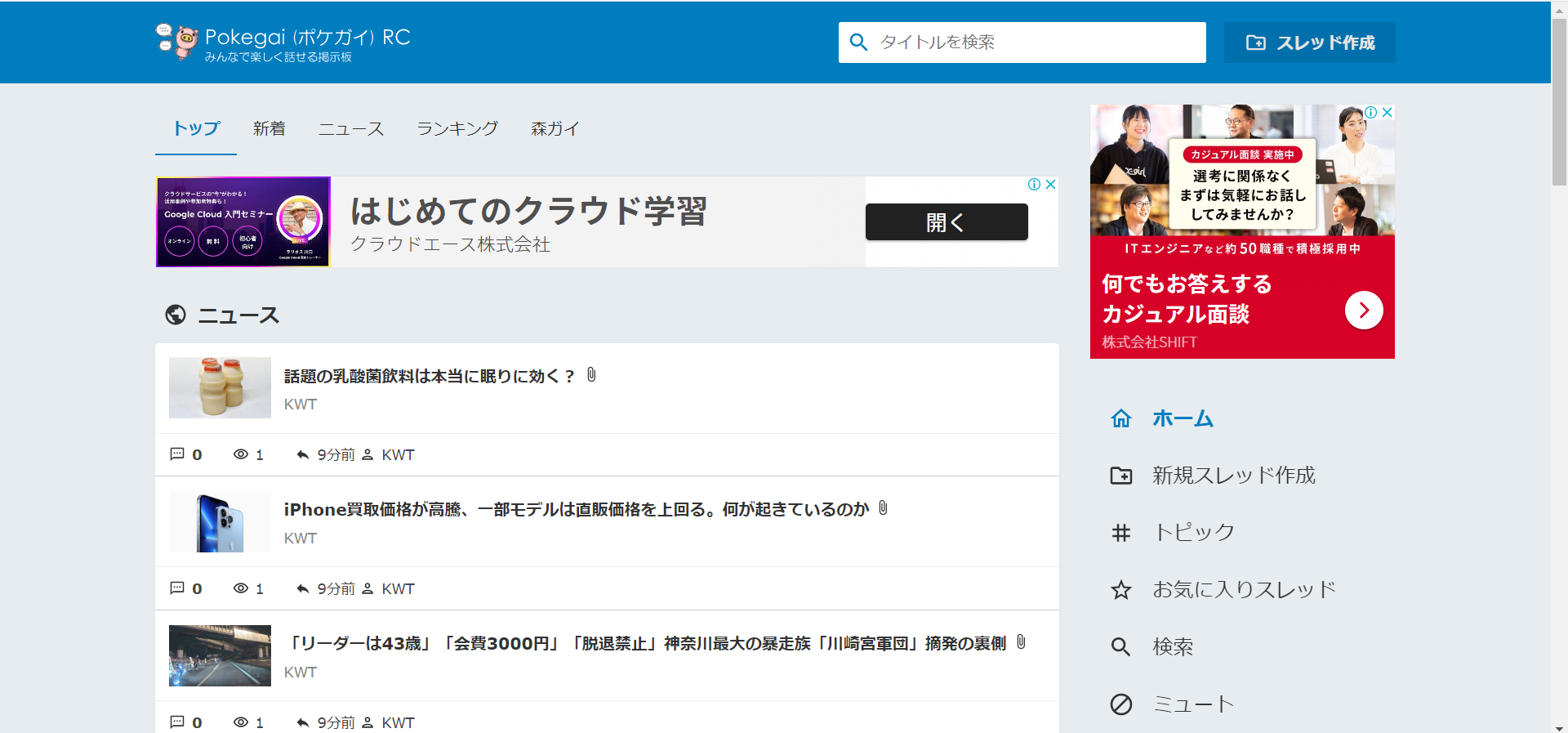
Task: Click the magnifier icon in search box
Action: 858,42
